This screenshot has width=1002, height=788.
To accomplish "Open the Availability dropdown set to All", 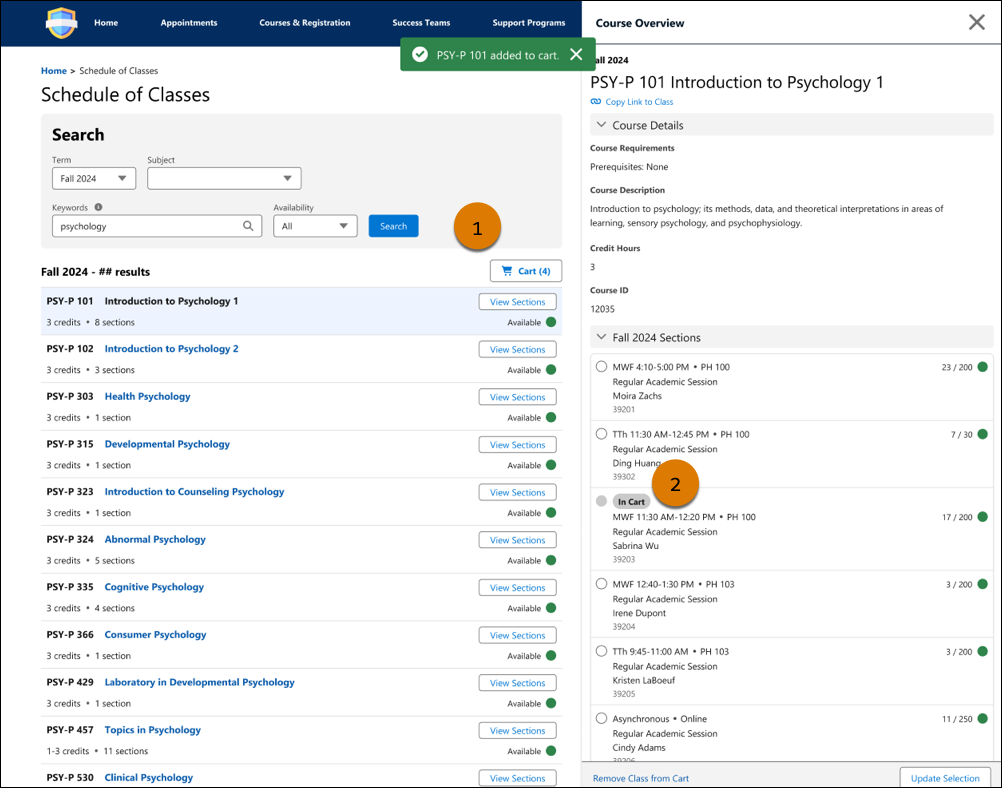I will click(315, 226).
